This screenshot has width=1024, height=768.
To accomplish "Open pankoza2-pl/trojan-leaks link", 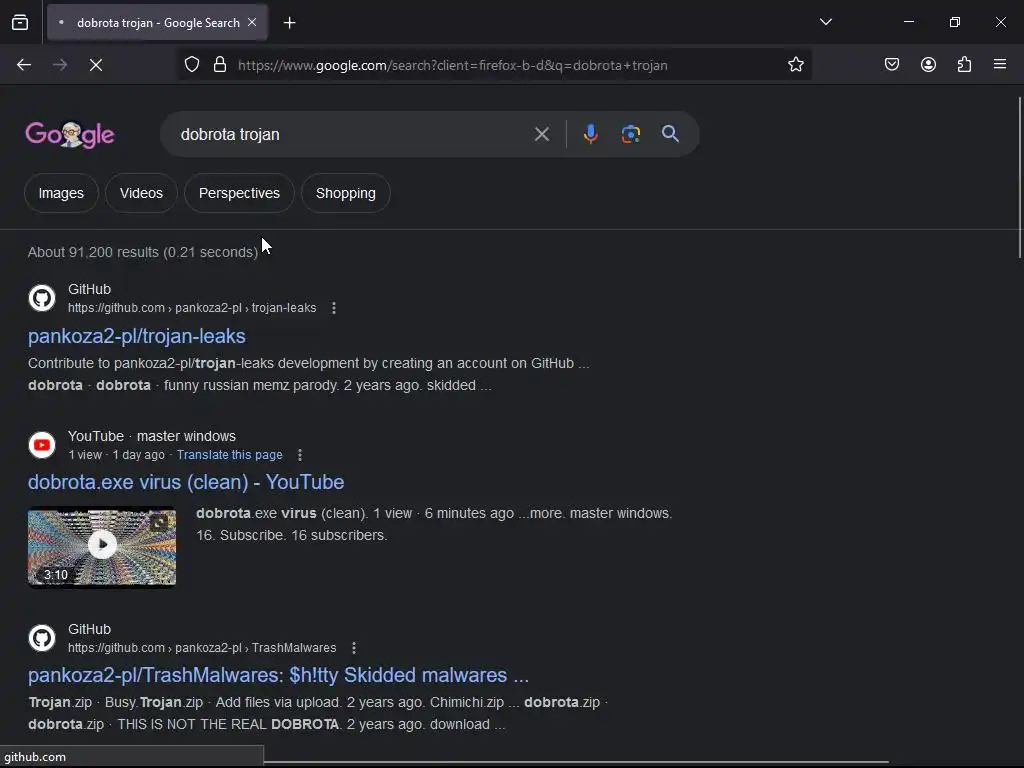I will coord(136,336).
